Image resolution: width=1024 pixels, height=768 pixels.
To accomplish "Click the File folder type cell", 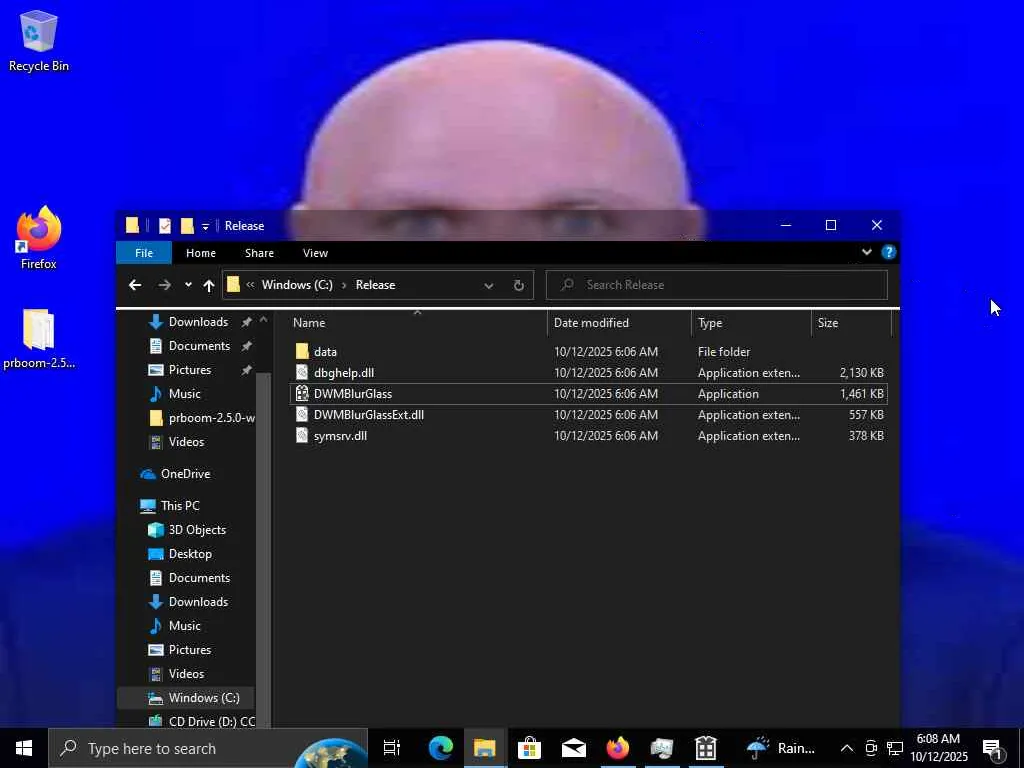I will 724,351.
